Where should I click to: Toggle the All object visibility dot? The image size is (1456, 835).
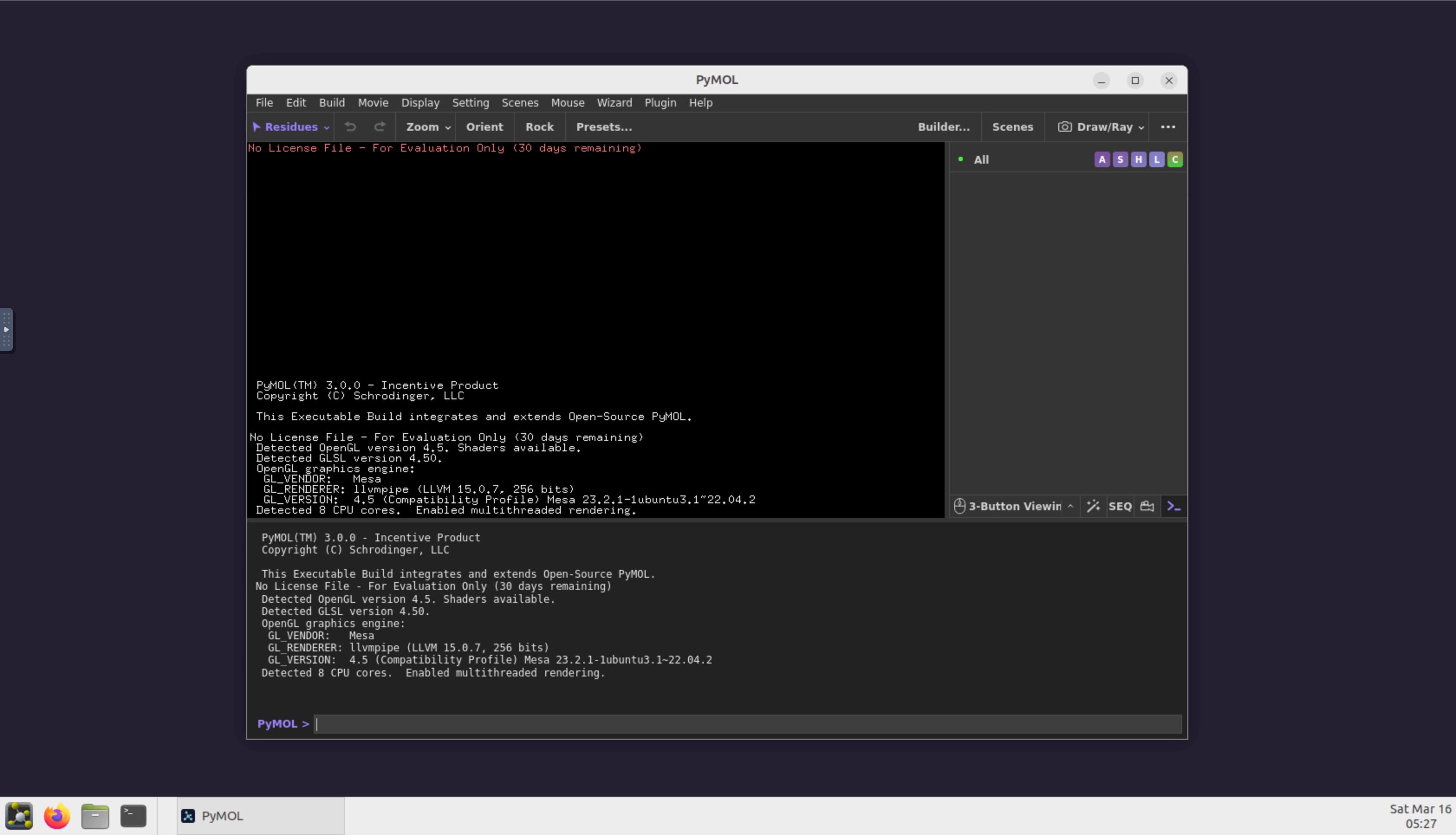pyautogui.click(x=960, y=159)
